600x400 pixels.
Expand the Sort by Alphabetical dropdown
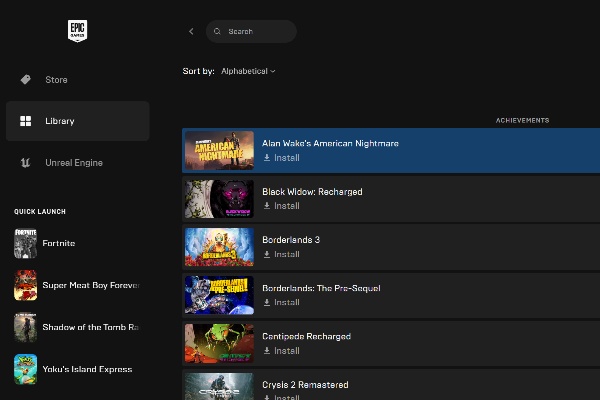248,71
